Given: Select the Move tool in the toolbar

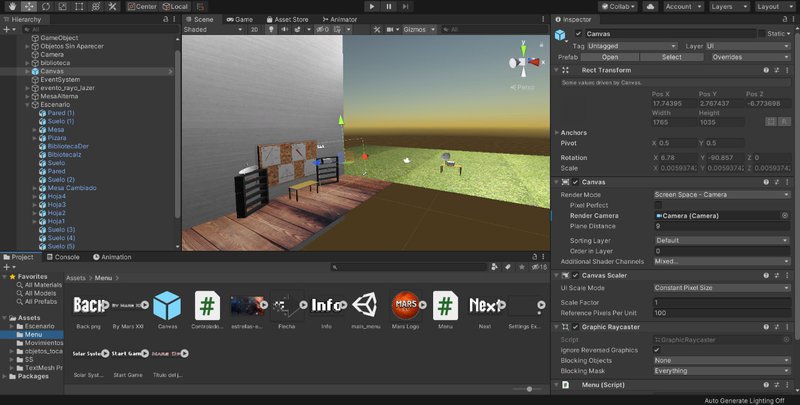Looking at the screenshot, I should (27, 6).
